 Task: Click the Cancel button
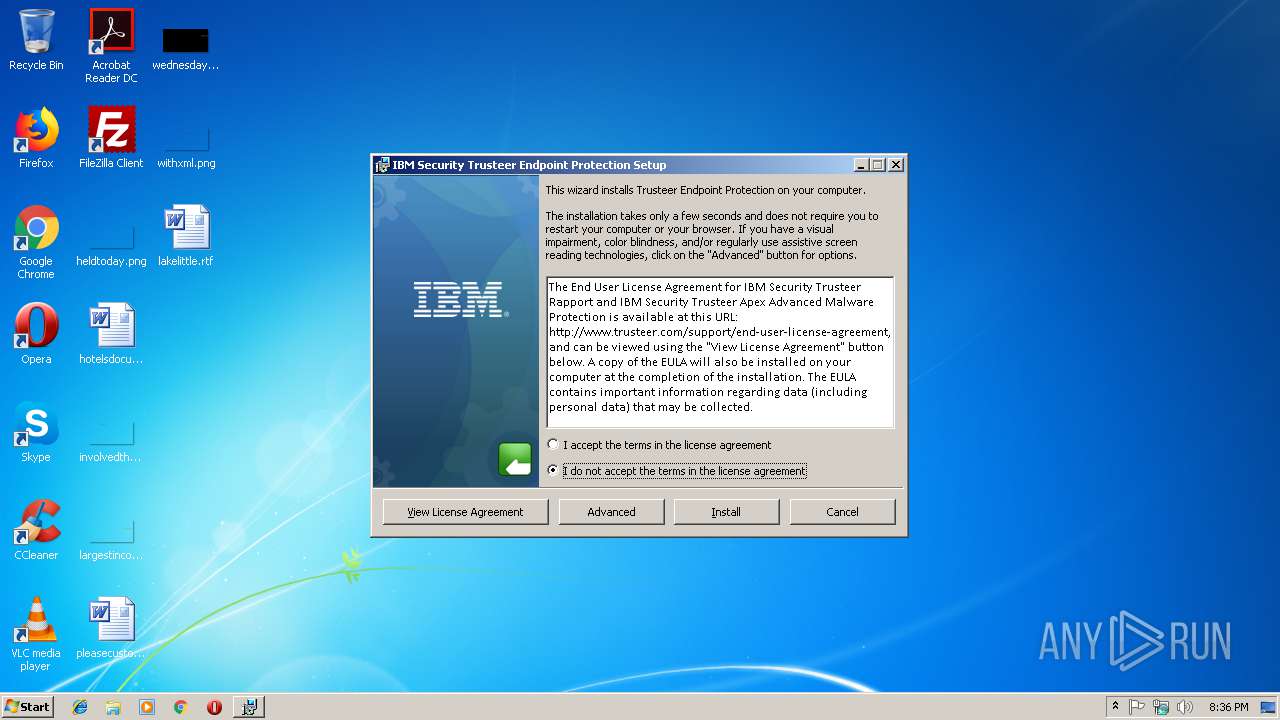tap(842, 512)
